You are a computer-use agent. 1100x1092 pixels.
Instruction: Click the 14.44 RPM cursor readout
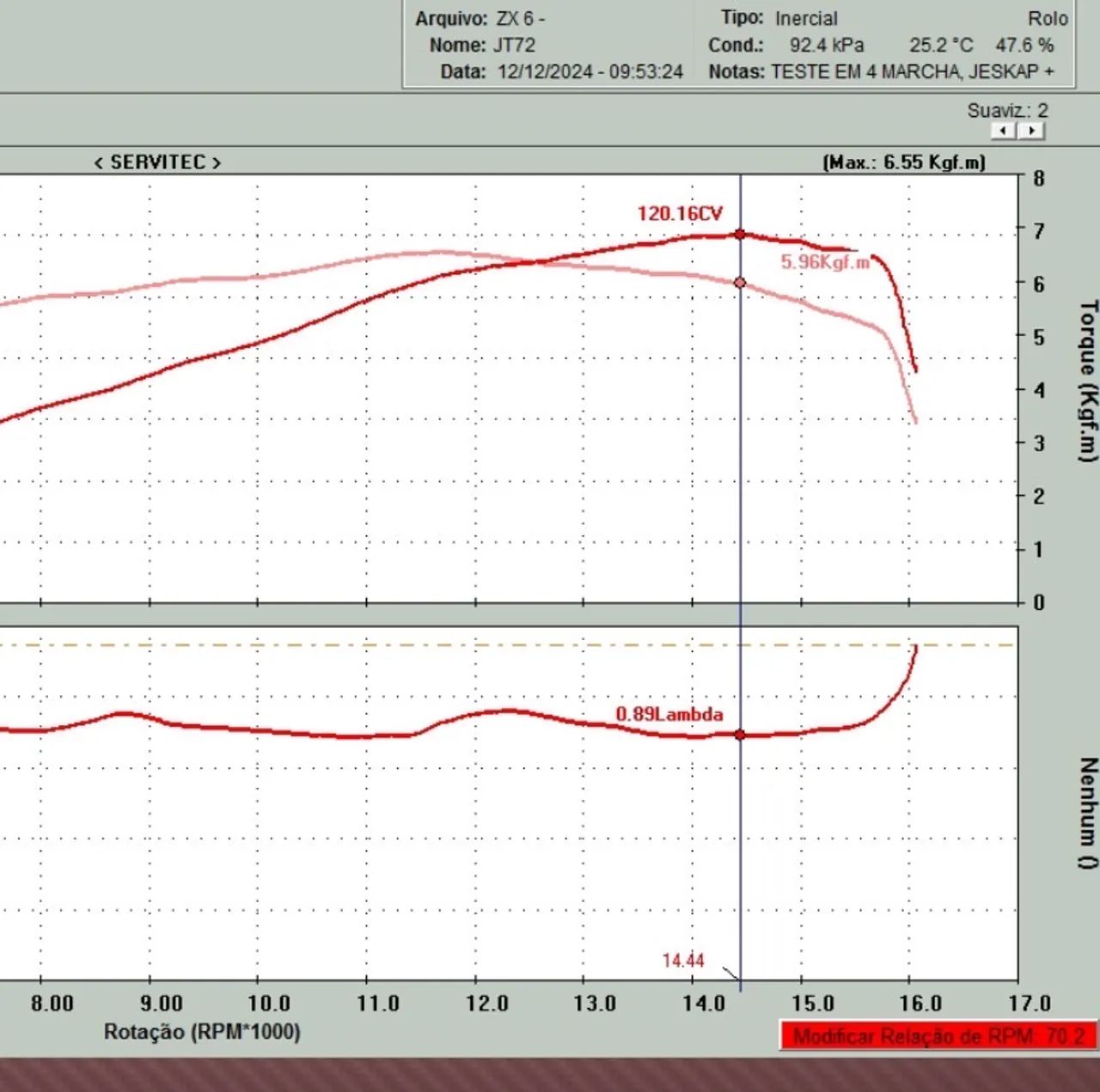point(683,961)
